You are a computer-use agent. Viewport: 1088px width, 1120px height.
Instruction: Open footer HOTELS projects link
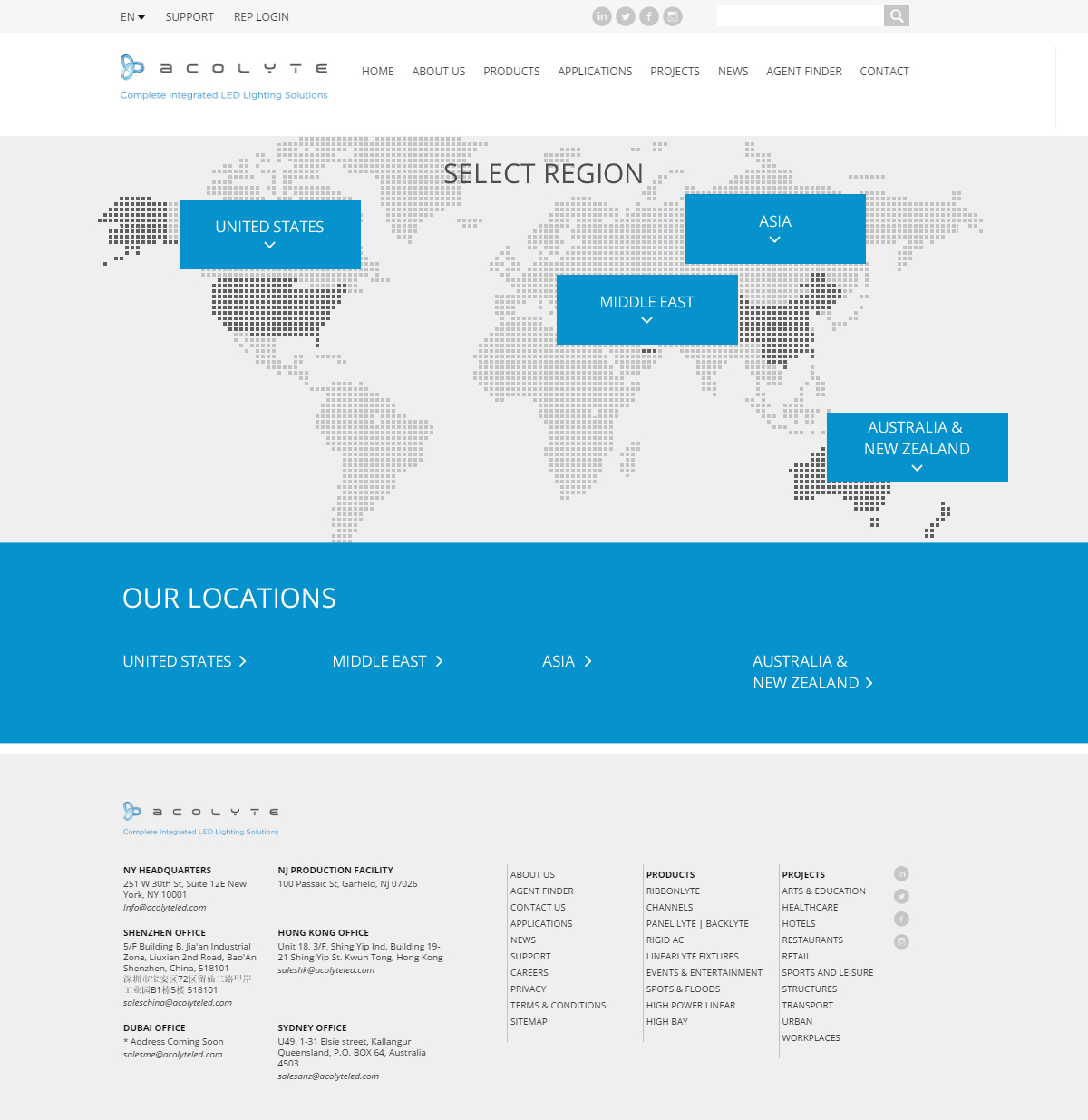pos(799,924)
